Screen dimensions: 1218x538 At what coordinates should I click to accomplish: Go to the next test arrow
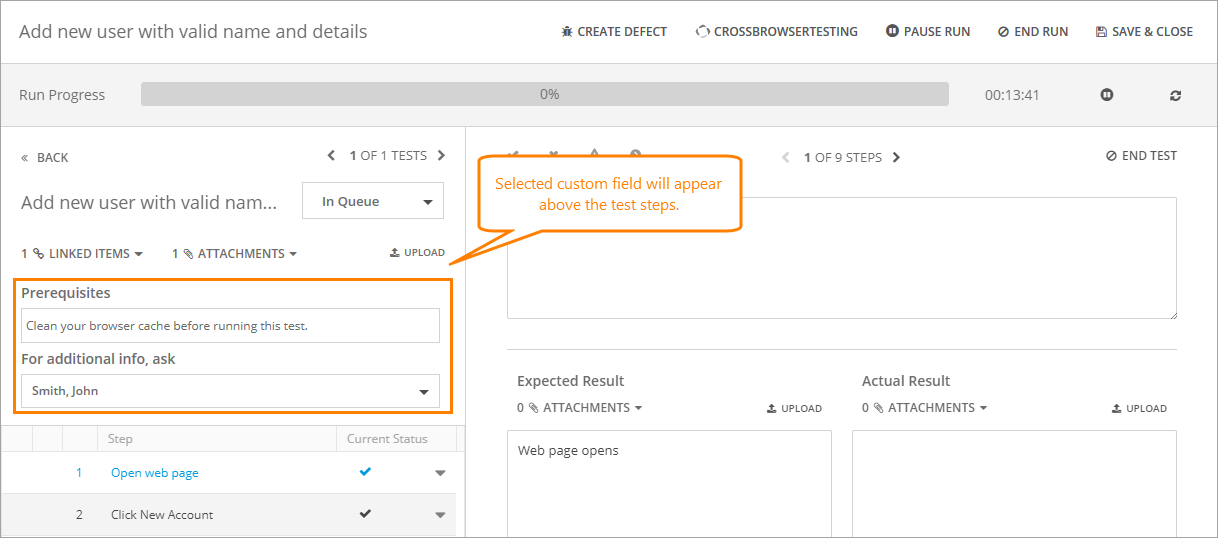coord(442,156)
